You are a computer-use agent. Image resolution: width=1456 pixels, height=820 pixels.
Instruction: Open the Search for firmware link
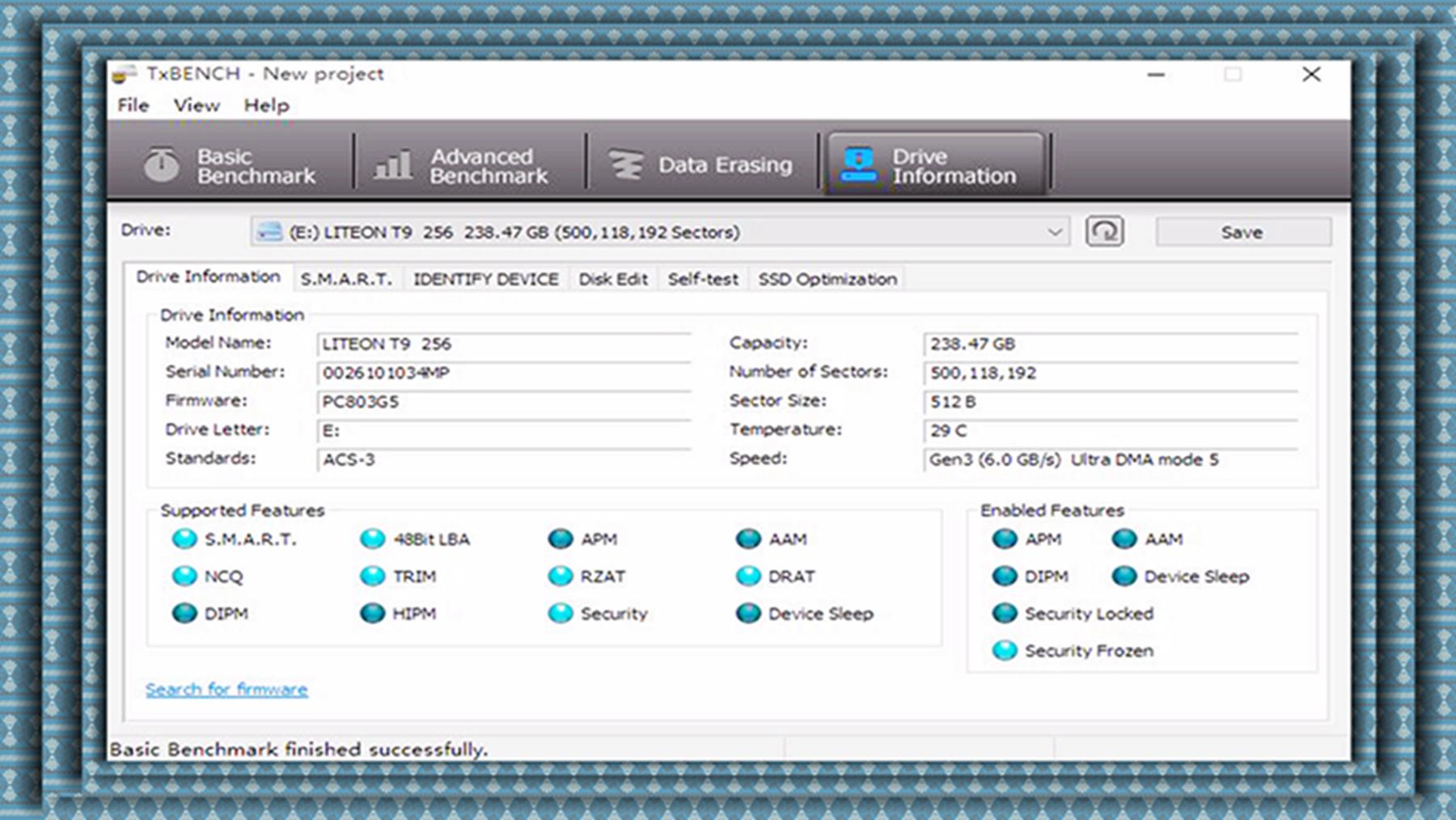click(x=226, y=689)
